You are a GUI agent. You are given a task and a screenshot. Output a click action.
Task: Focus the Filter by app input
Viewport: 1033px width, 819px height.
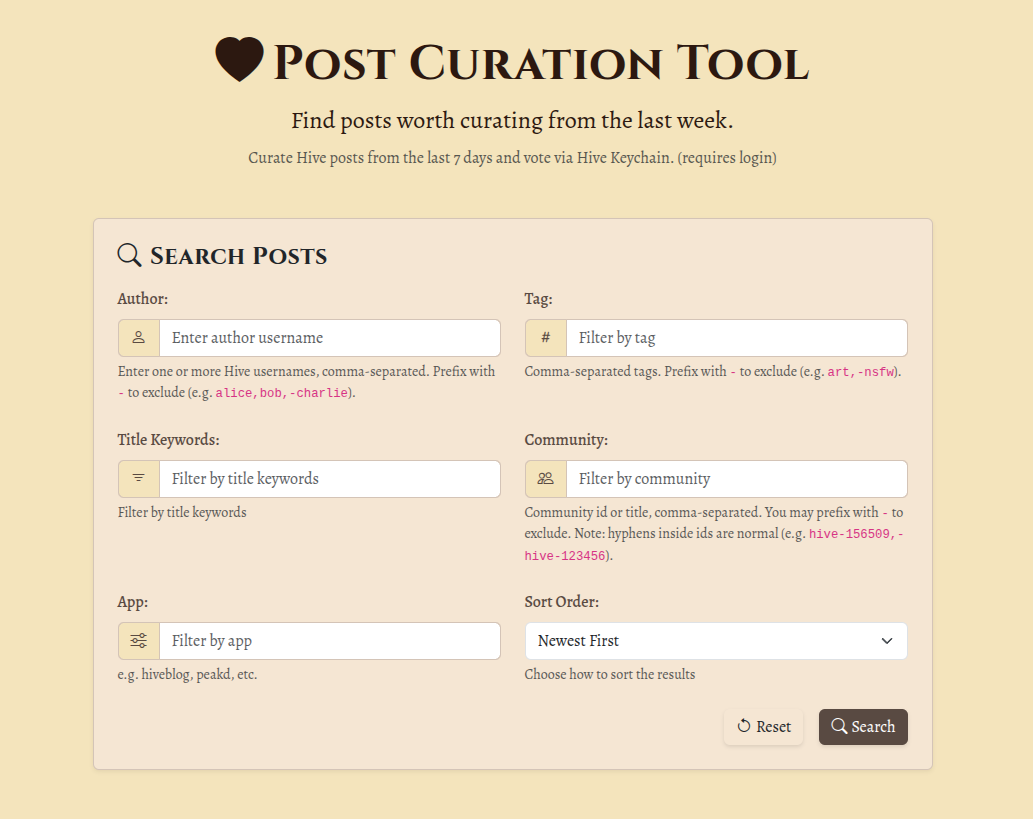pos(329,641)
